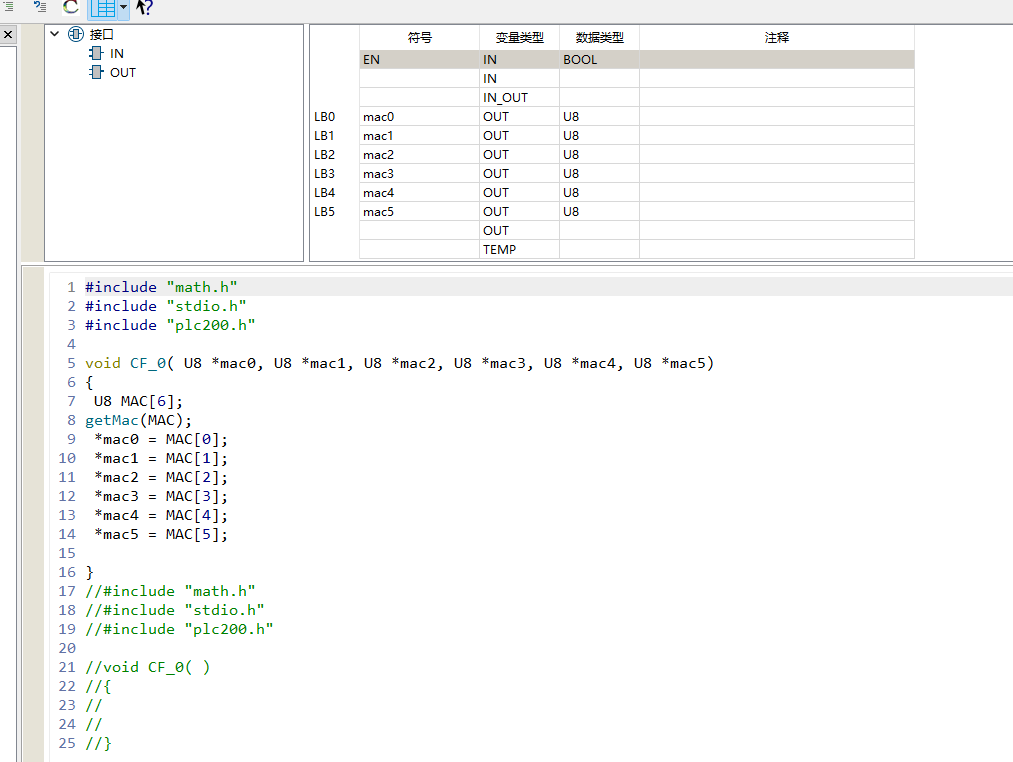The height and width of the screenshot is (762, 1013).
Task: Click the U8 data type of mac2
Action: [600, 154]
